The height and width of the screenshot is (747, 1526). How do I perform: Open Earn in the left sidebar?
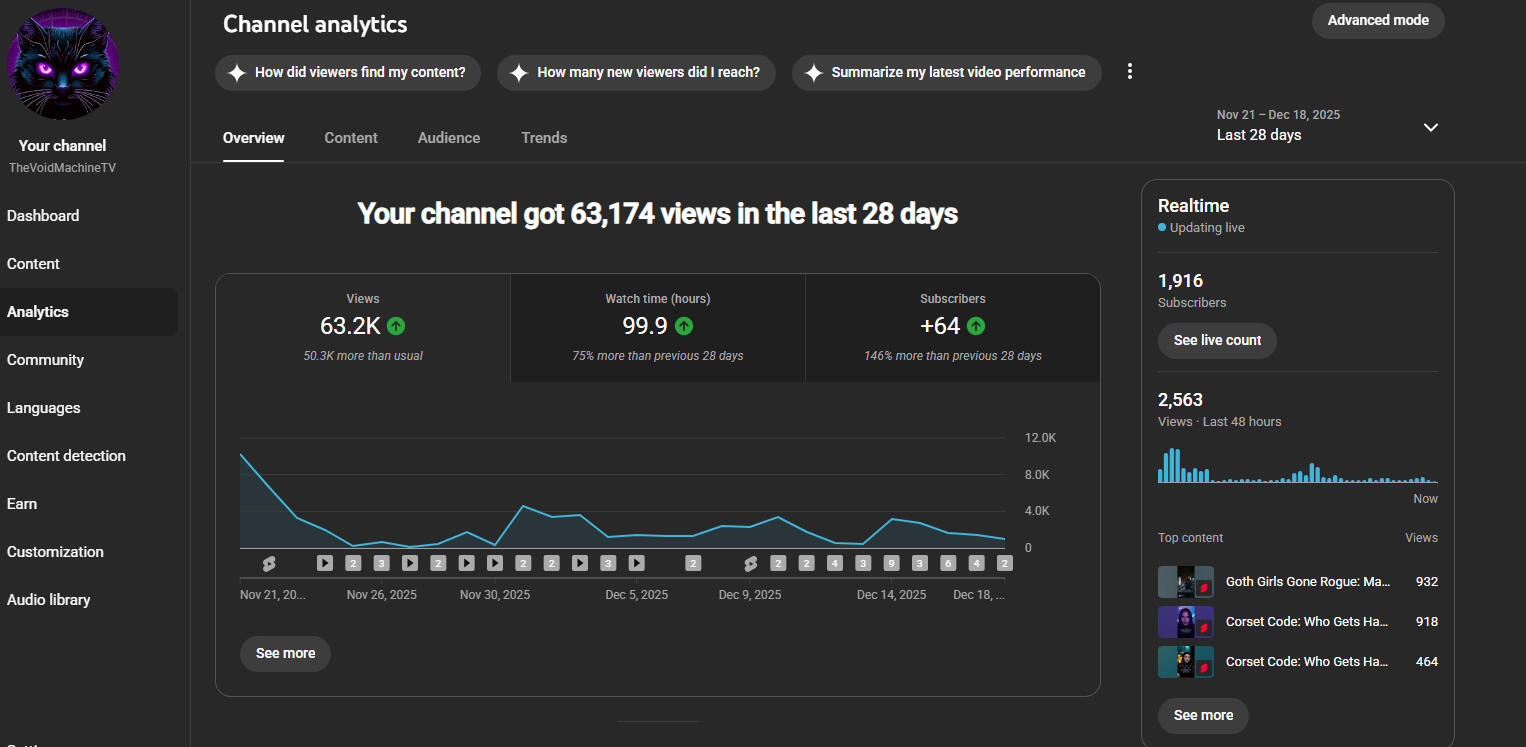tap(22, 504)
